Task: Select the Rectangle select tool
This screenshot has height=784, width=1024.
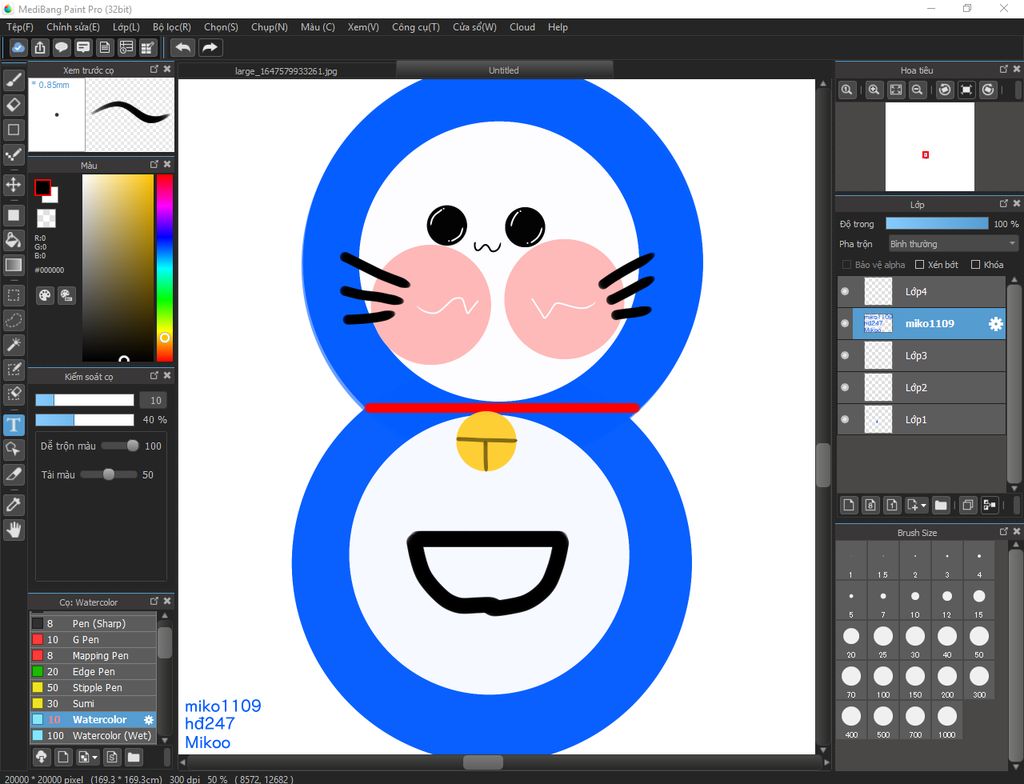Action: click(x=13, y=295)
